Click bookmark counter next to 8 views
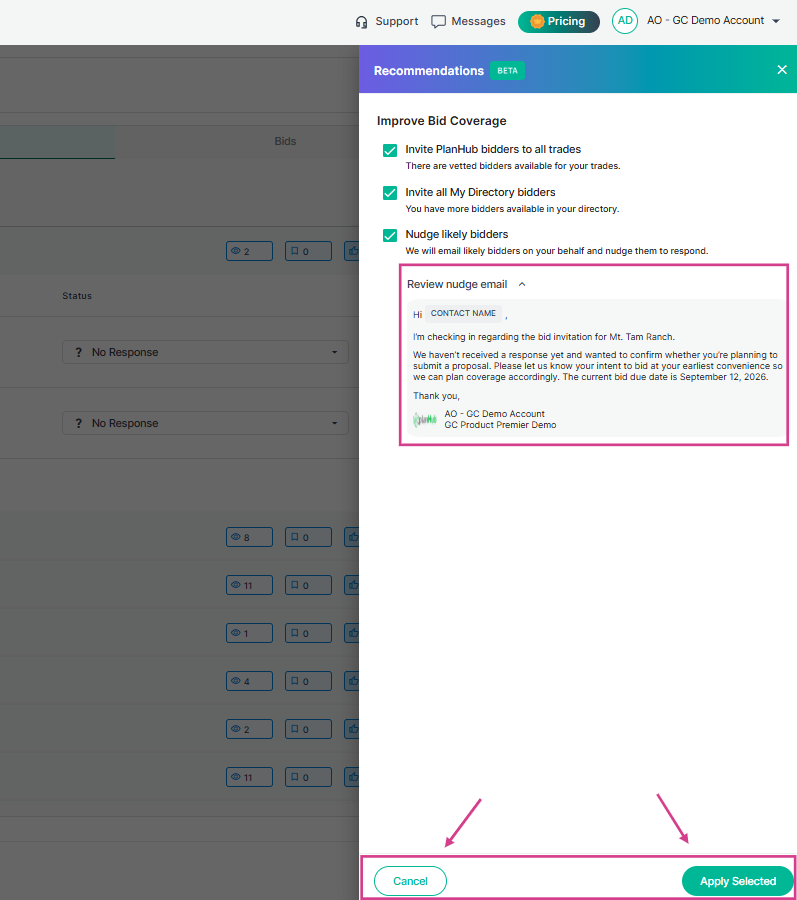This screenshot has width=797, height=900. point(308,537)
